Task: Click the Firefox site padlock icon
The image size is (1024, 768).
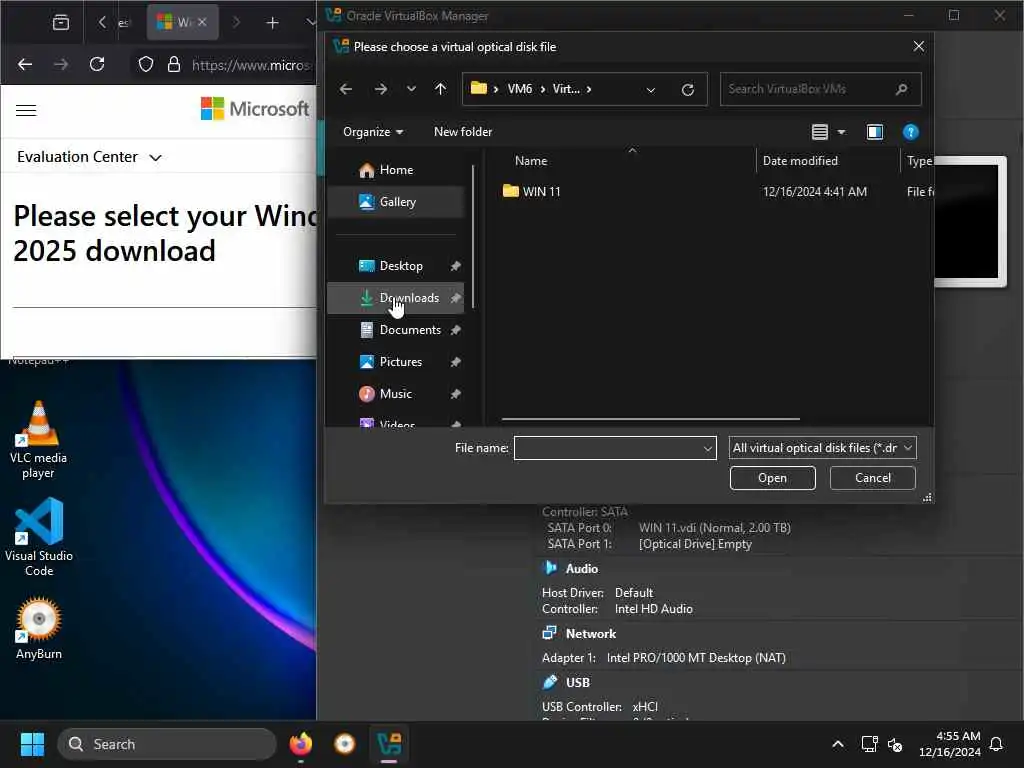Action: (x=174, y=64)
